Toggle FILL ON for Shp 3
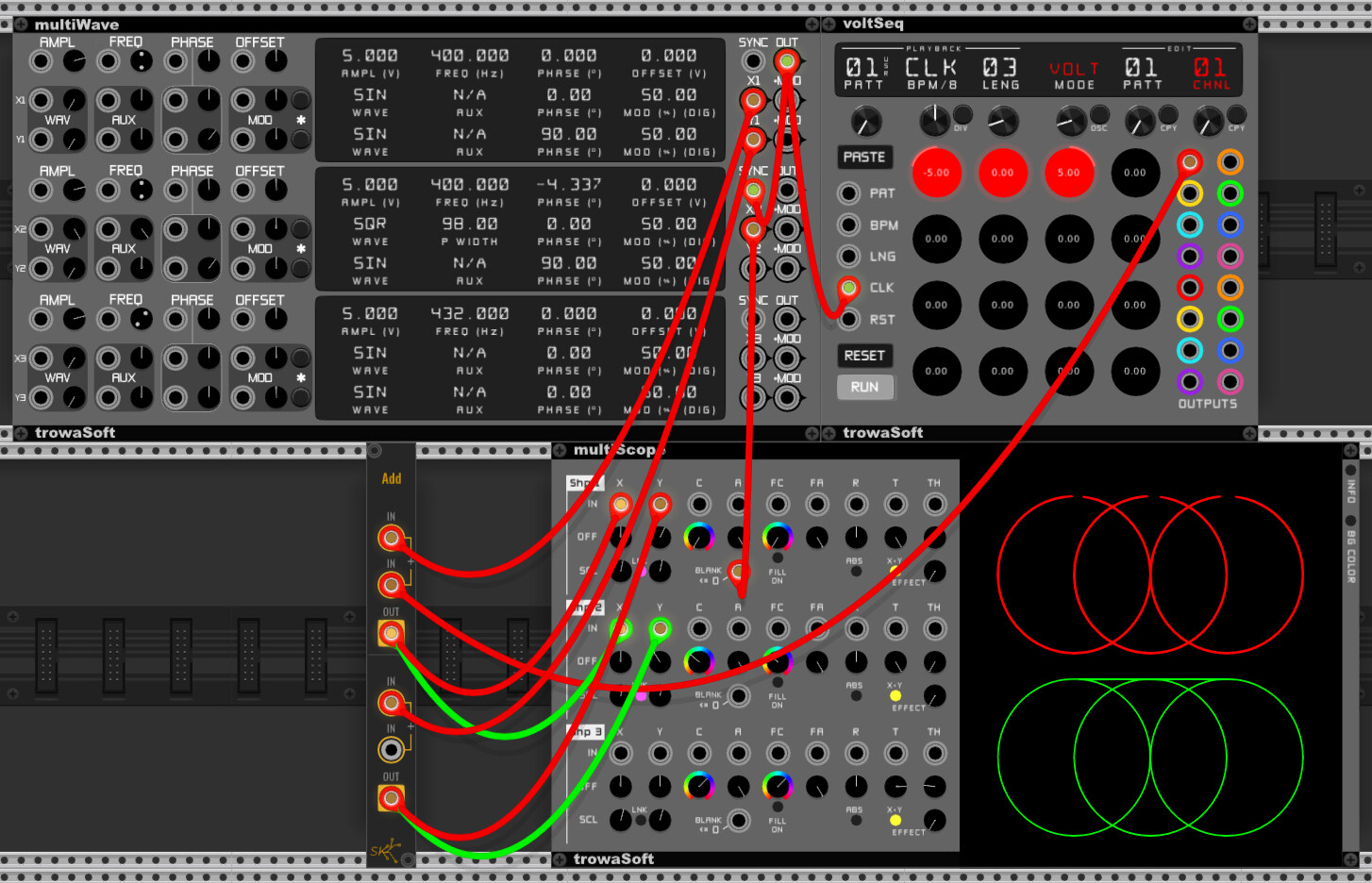The height and width of the screenshot is (883, 1372). pyautogui.click(x=778, y=807)
